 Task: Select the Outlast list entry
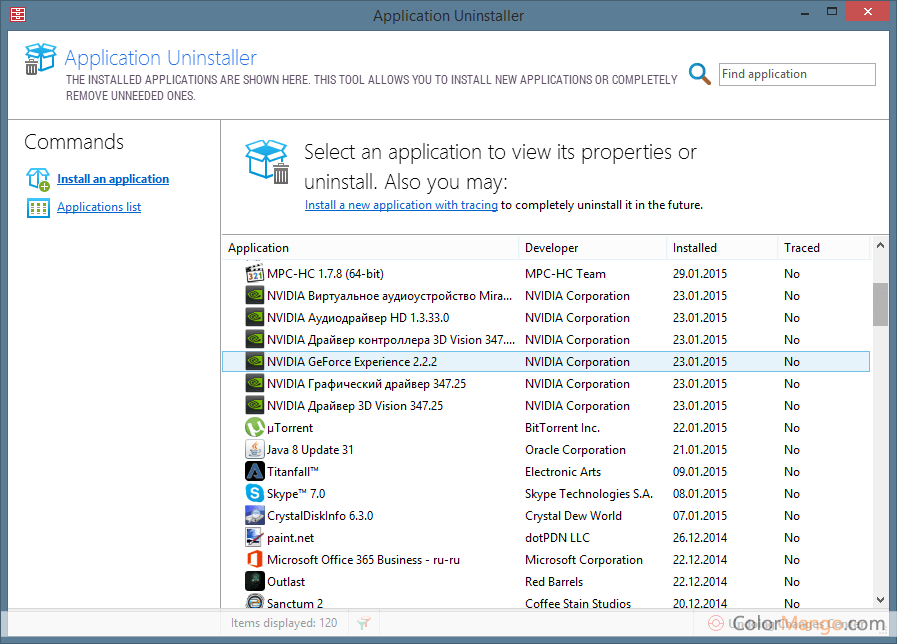coord(546,582)
